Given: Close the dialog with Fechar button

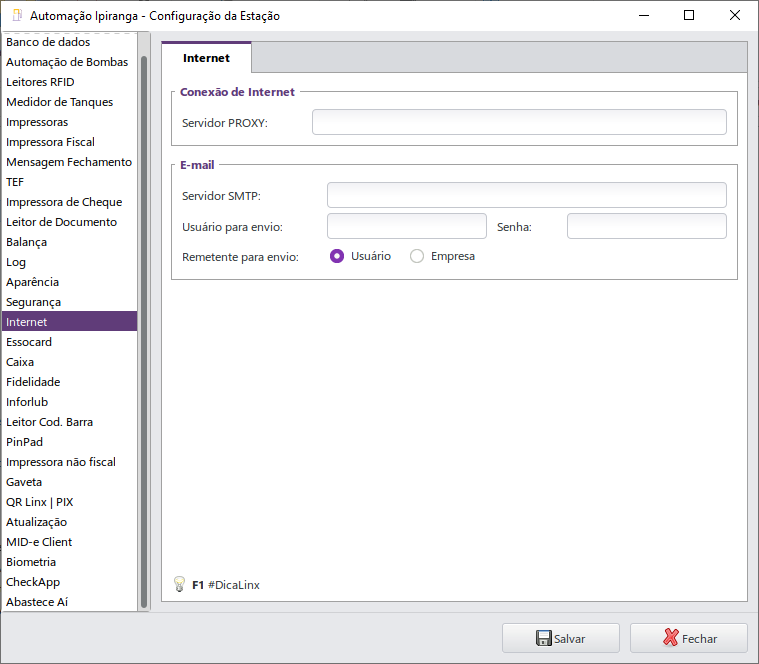Looking at the screenshot, I should (x=689, y=638).
